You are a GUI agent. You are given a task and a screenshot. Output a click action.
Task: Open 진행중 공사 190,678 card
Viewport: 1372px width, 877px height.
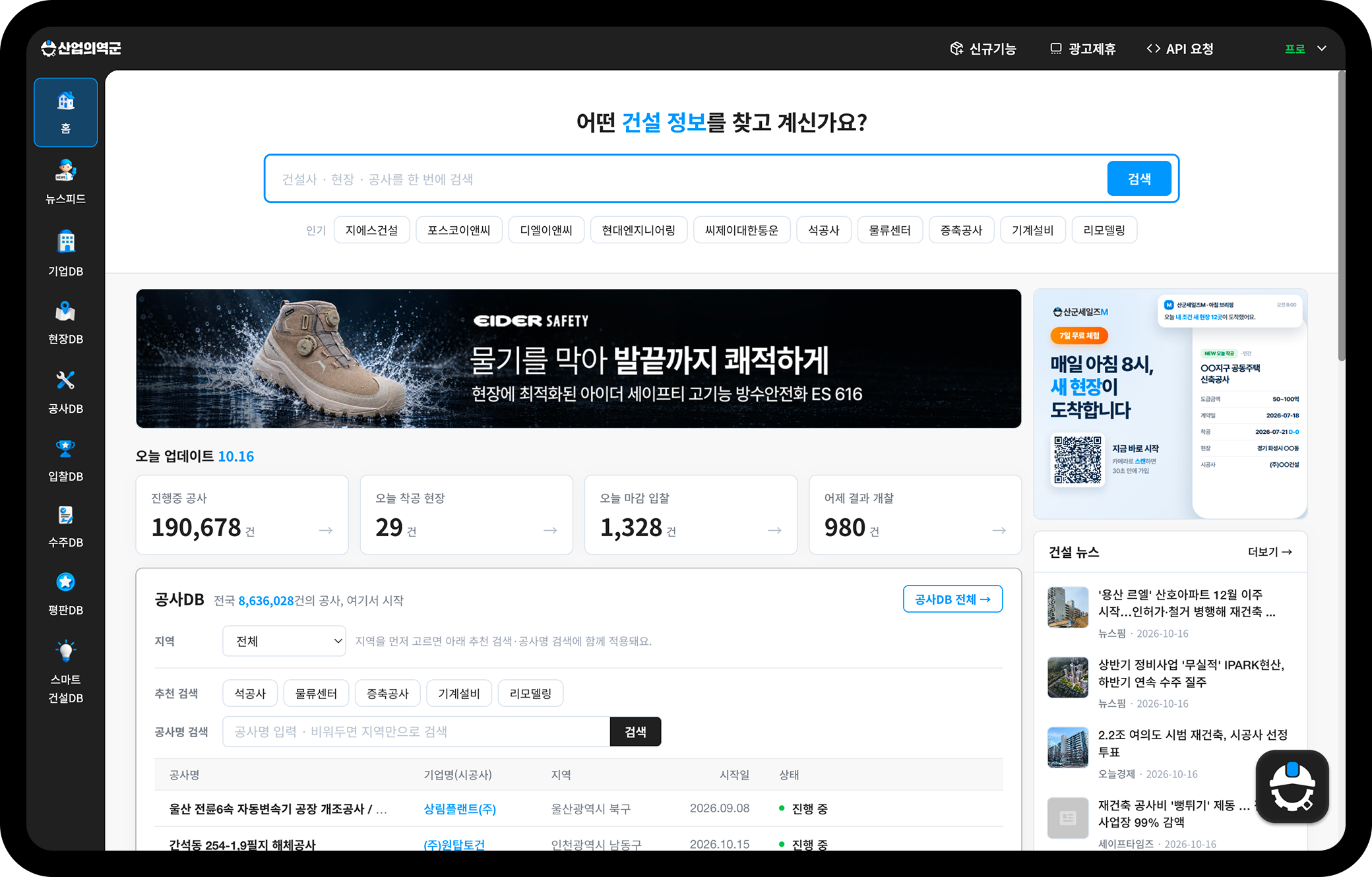[242, 514]
